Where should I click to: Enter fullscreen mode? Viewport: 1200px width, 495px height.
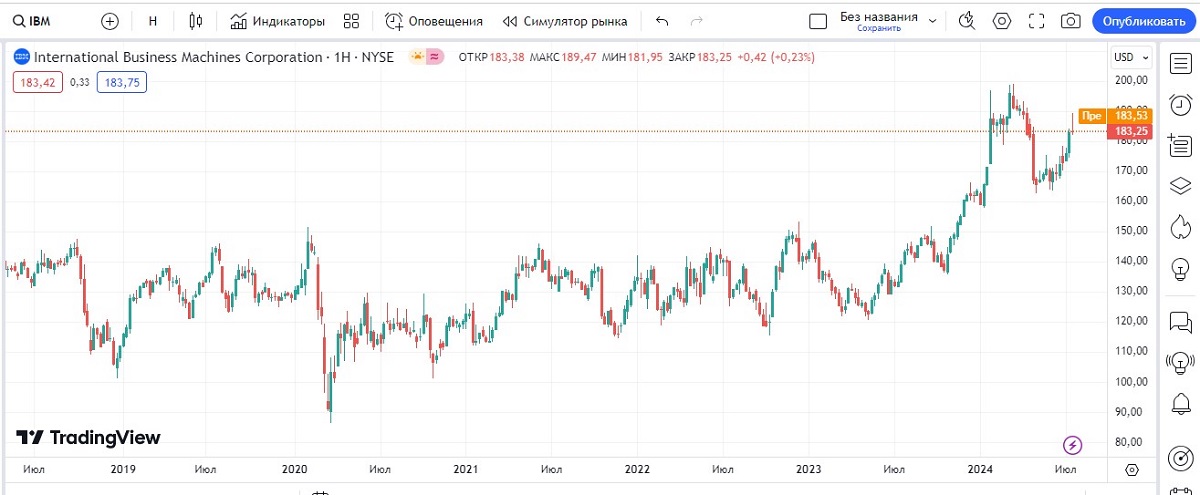(1036, 21)
